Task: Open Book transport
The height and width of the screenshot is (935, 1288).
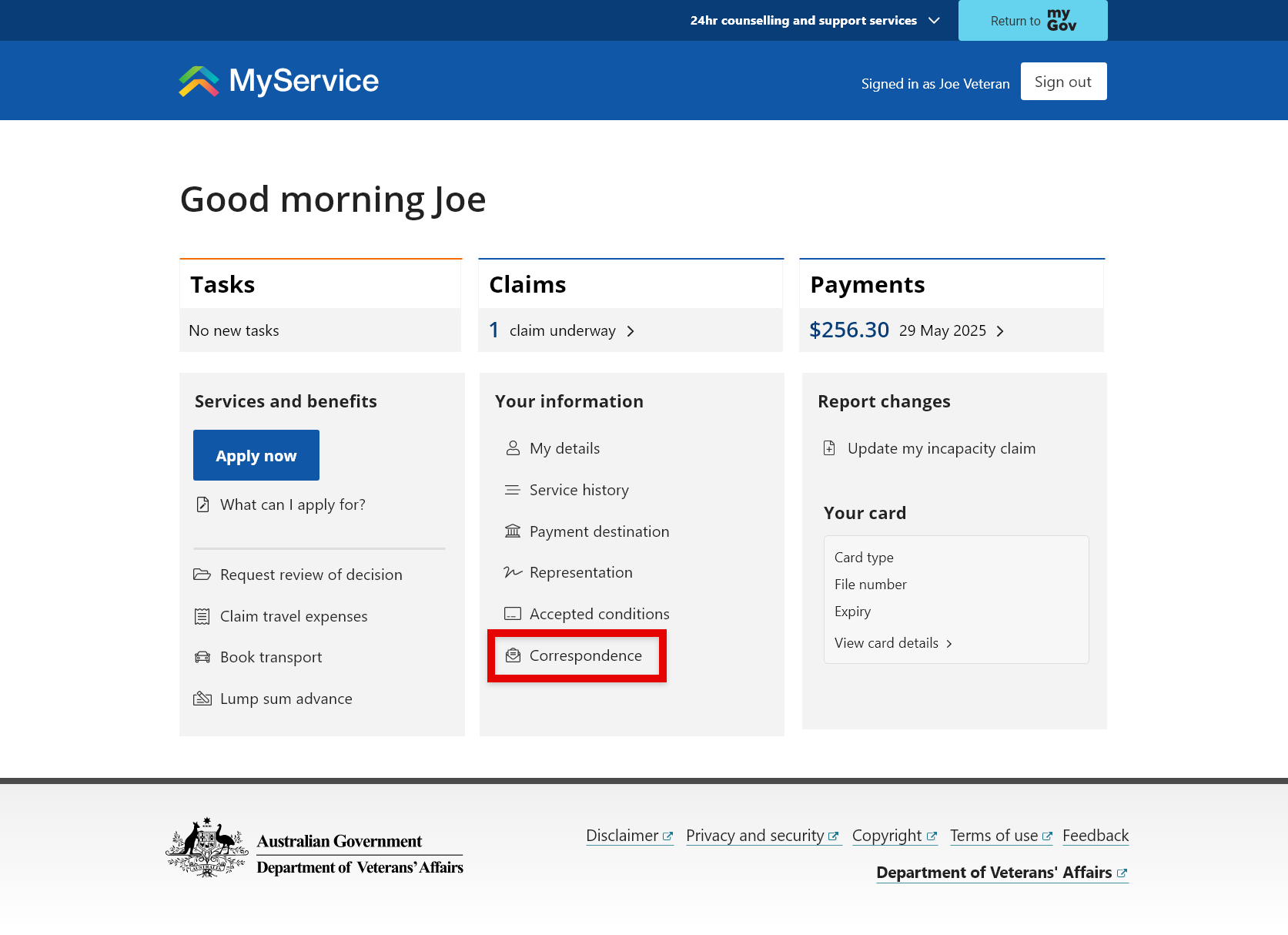Action: (270, 656)
